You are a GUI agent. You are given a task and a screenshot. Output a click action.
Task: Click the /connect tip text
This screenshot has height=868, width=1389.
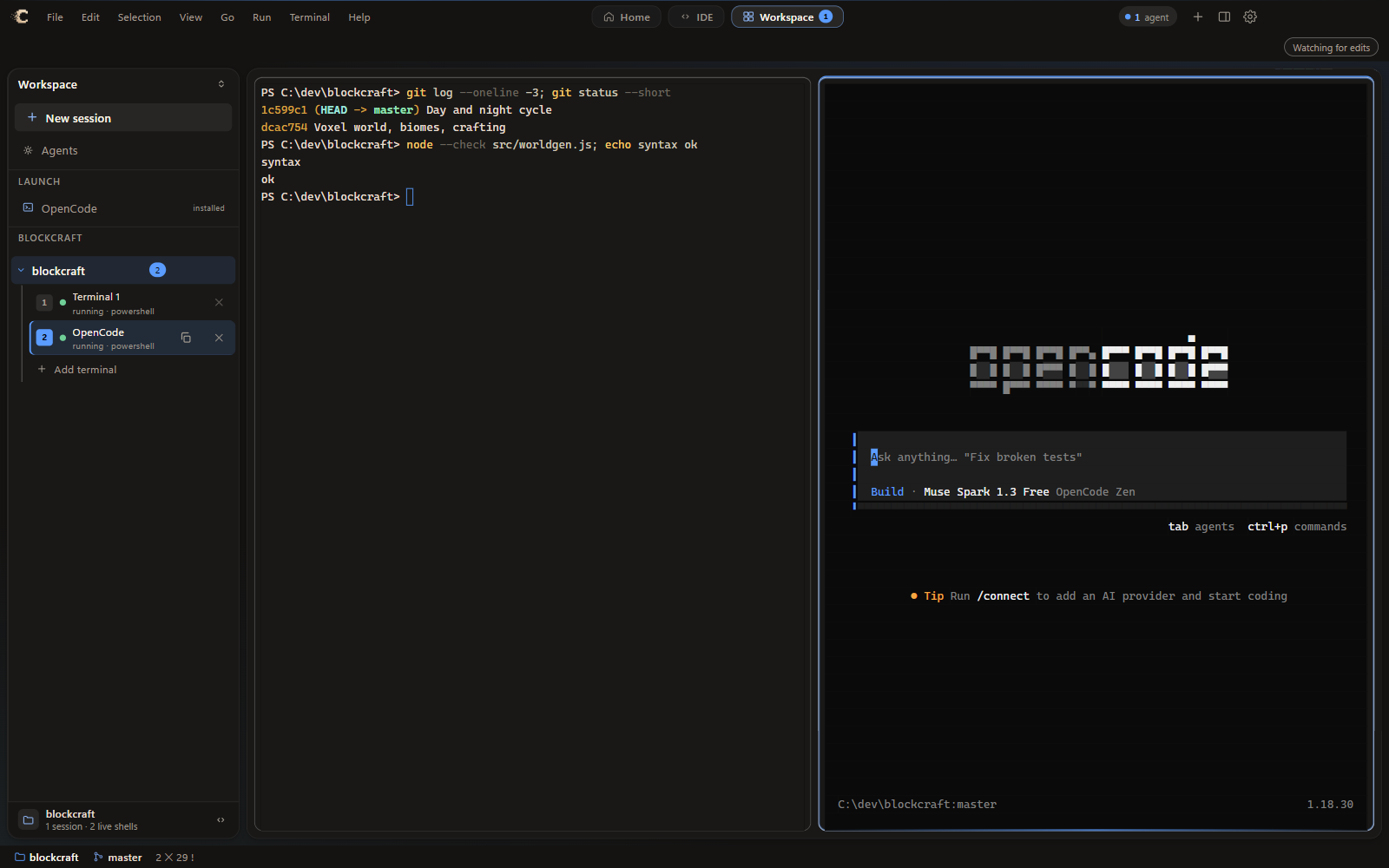click(x=1003, y=596)
